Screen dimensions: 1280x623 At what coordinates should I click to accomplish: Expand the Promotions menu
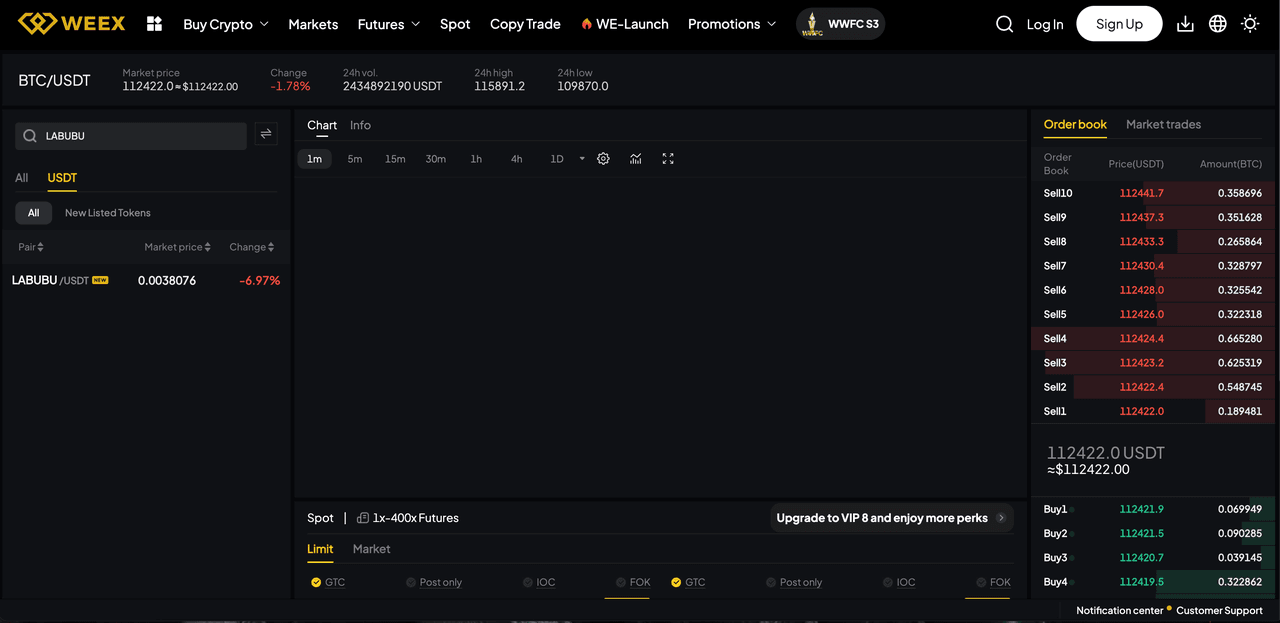(x=731, y=24)
